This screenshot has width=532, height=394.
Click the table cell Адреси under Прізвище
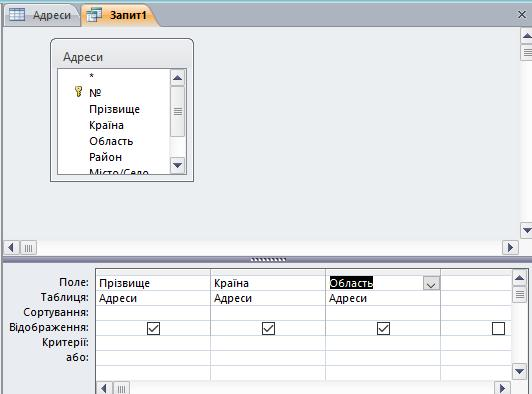153,298
